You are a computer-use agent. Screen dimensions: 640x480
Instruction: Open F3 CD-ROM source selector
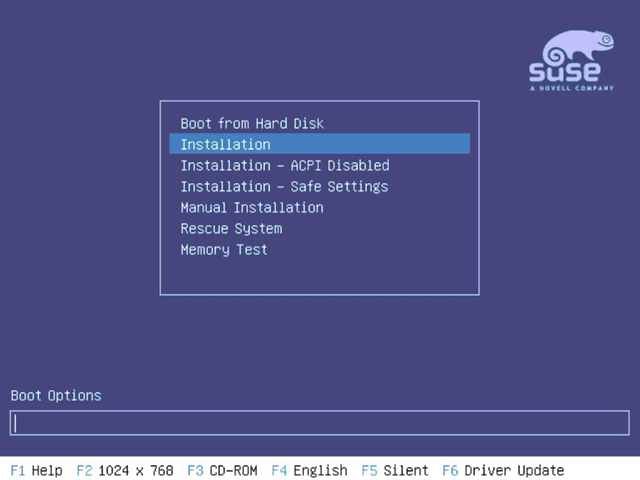[222, 470]
